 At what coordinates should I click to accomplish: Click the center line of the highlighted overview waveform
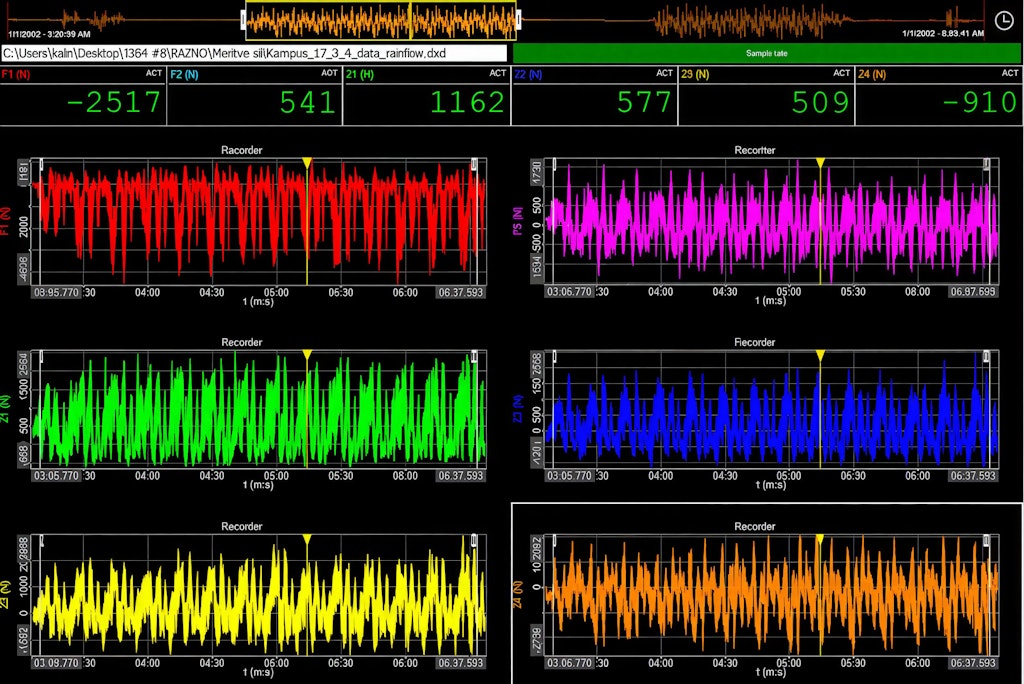pyautogui.click(x=410, y=21)
